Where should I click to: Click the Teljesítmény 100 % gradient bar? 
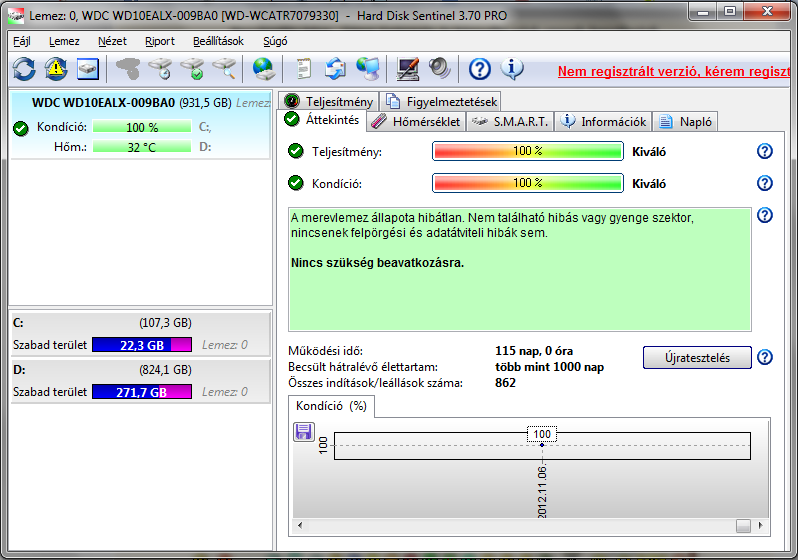(528, 151)
